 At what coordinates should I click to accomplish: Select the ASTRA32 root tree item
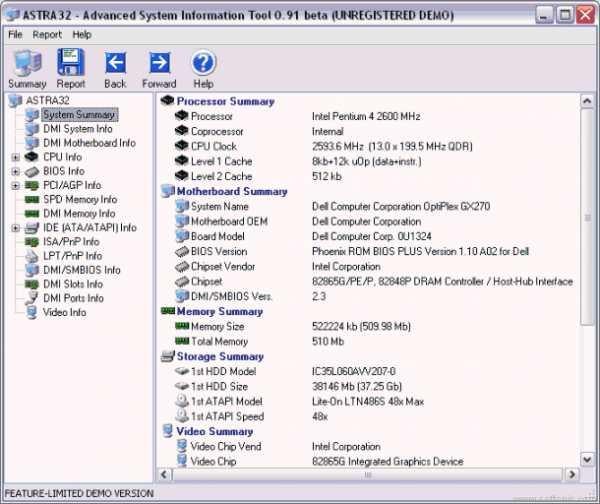point(48,101)
